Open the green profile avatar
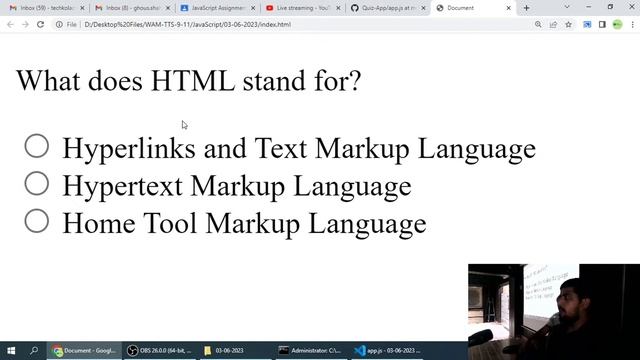The height and width of the screenshot is (360, 640). tap(618, 24)
